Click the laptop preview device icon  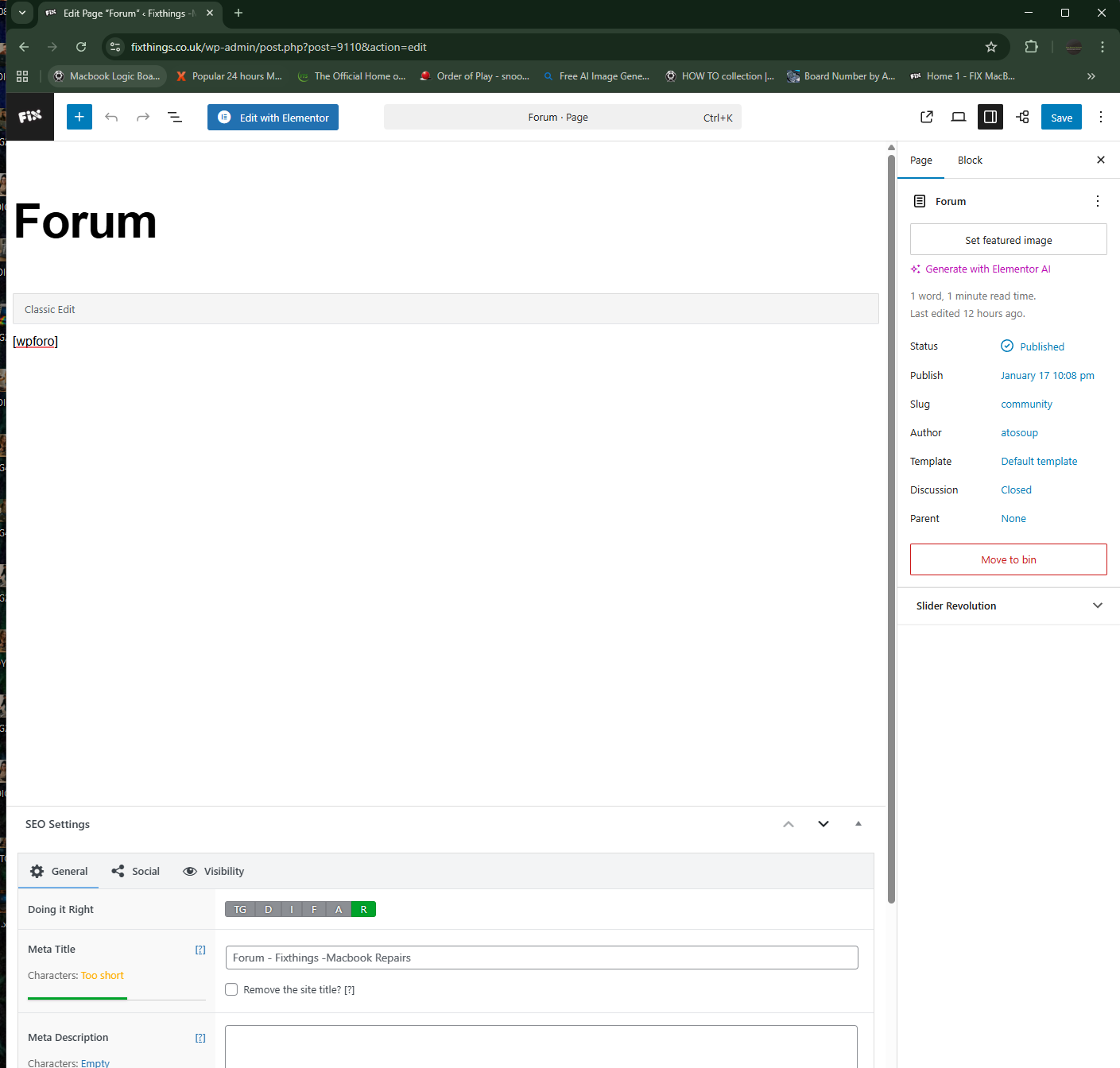pos(959,117)
